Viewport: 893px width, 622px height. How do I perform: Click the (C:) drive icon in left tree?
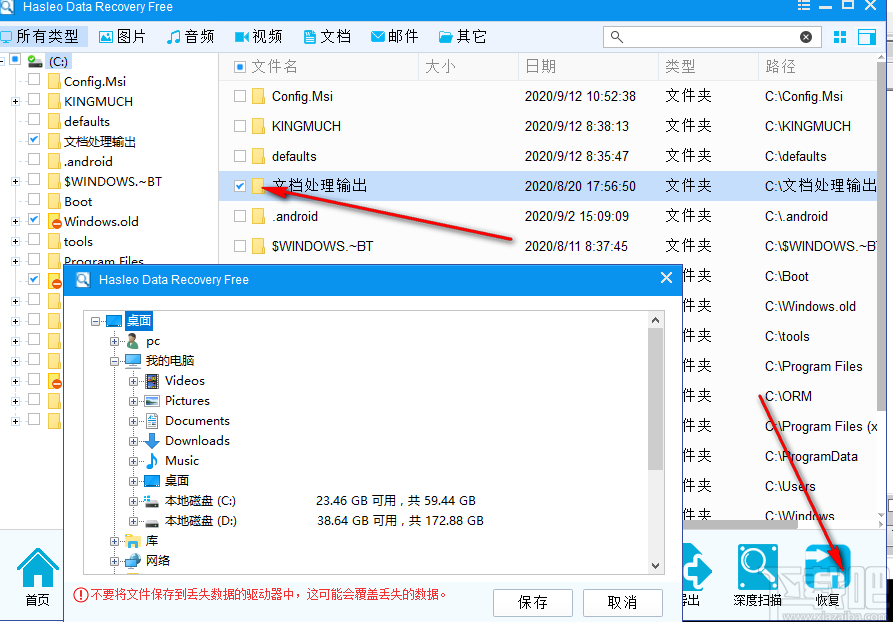point(35,61)
